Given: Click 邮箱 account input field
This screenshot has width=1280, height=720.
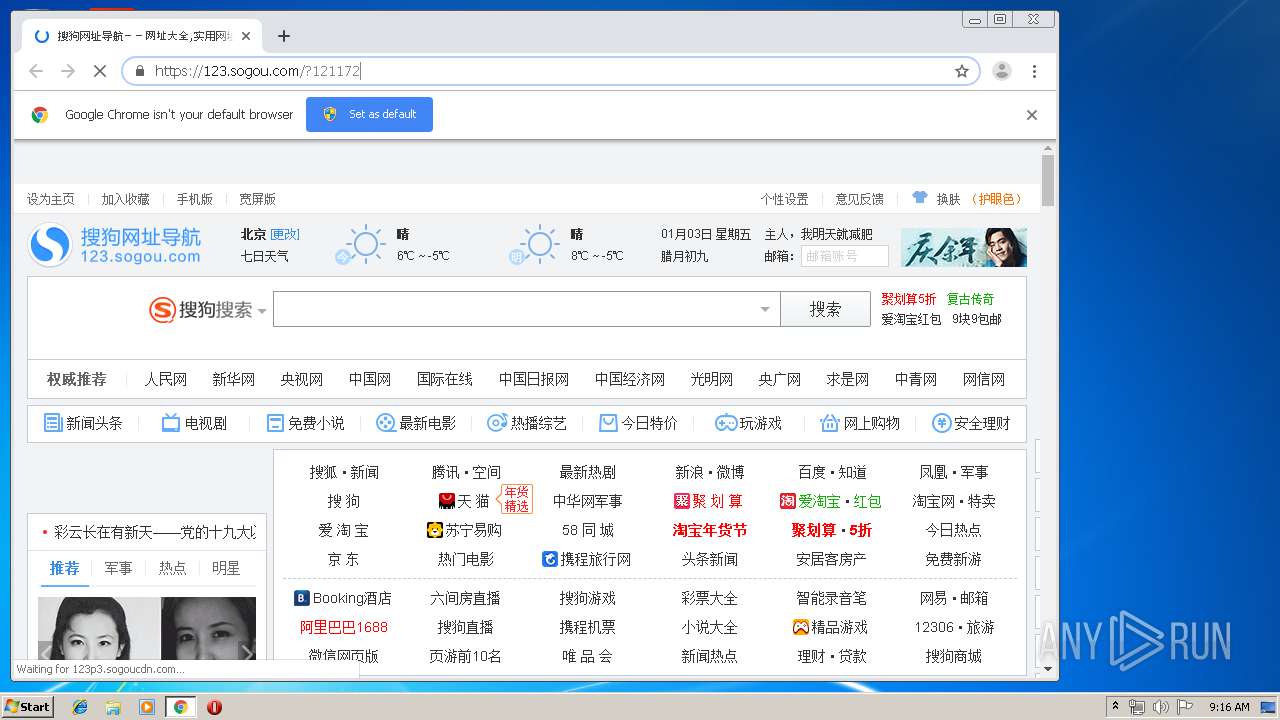Looking at the screenshot, I should (x=844, y=256).
